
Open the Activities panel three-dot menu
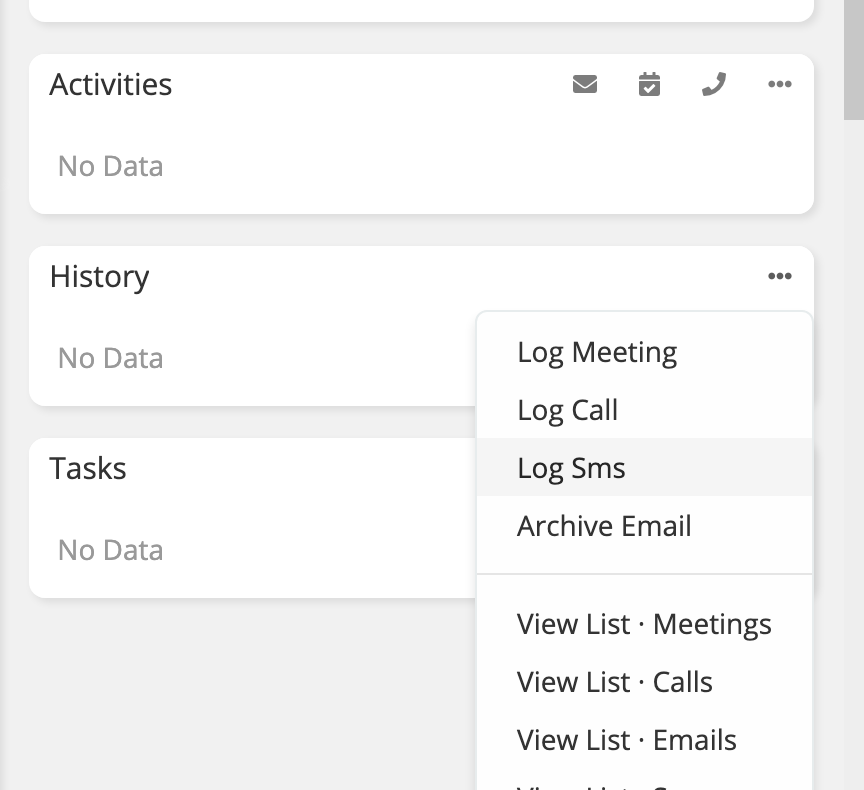(780, 85)
